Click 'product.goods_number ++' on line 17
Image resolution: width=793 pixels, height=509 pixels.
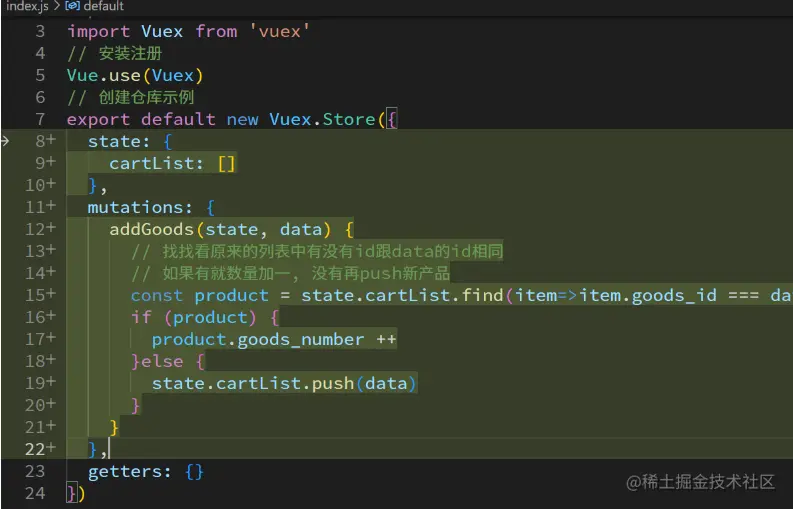coord(274,340)
